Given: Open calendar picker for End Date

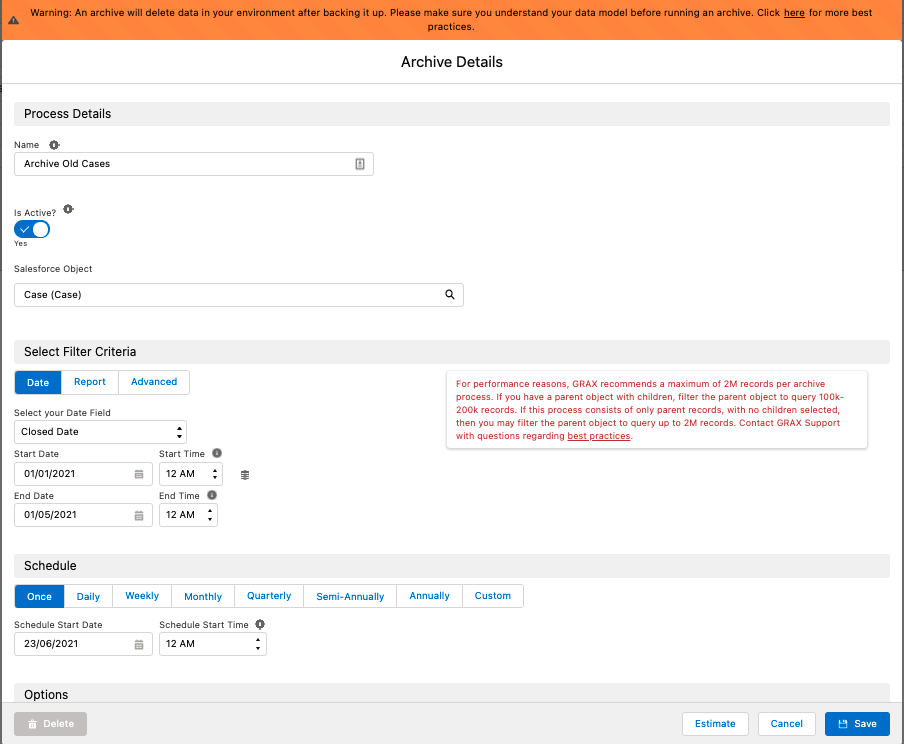Looking at the screenshot, I should (x=139, y=516).
